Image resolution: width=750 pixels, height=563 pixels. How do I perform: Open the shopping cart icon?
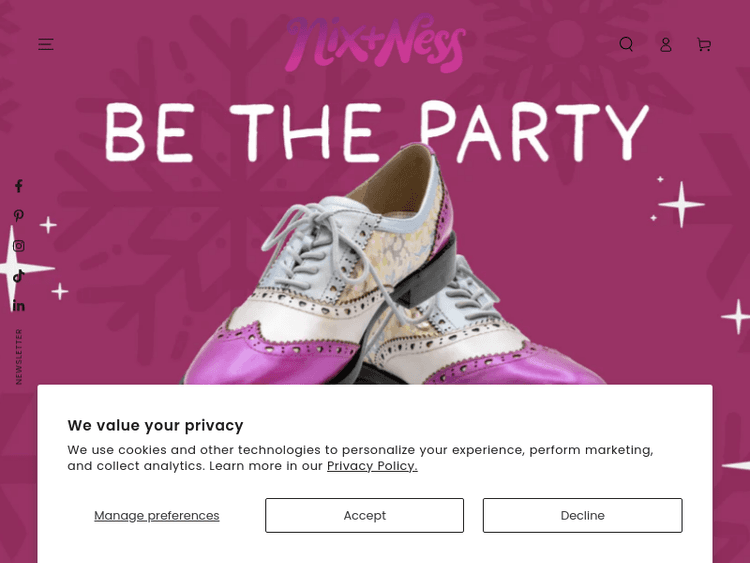click(704, 44)
